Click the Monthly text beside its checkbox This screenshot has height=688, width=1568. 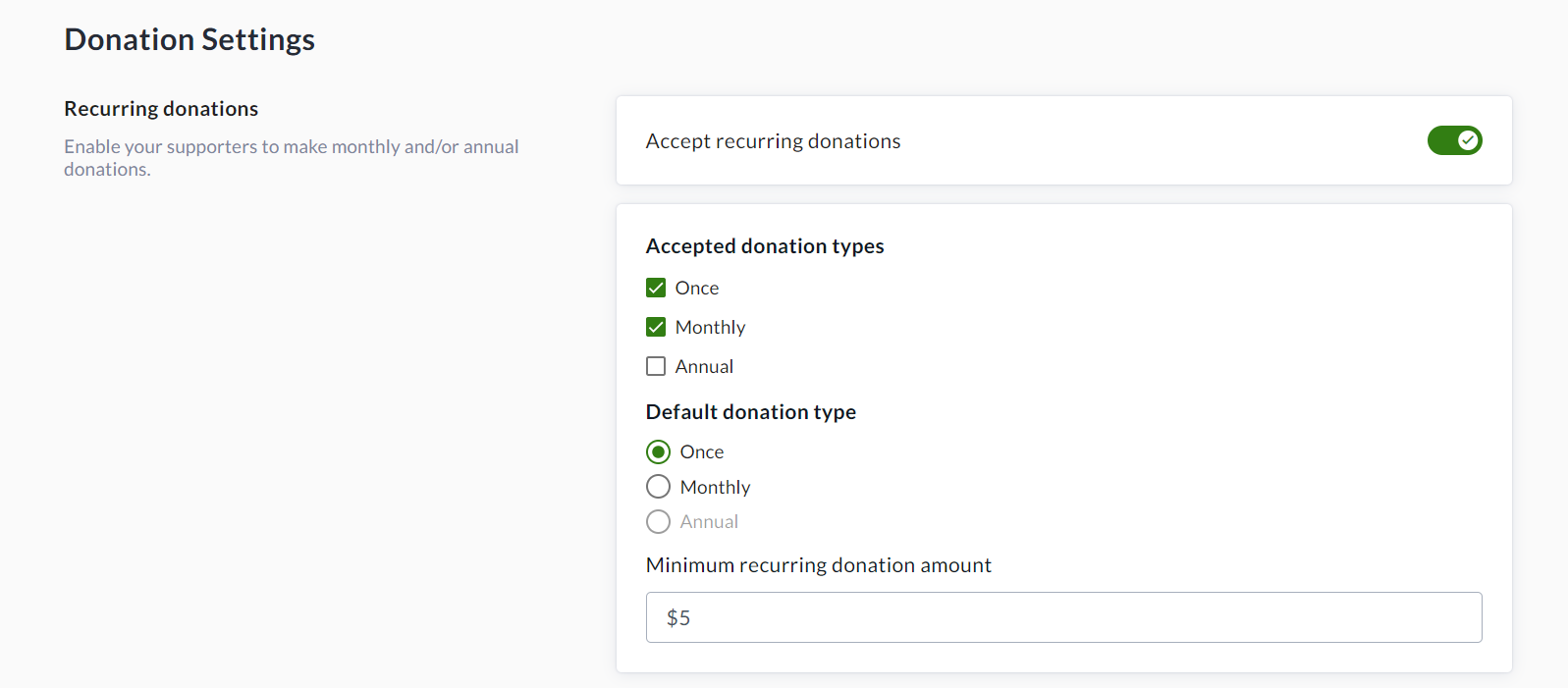coord(710,327)
